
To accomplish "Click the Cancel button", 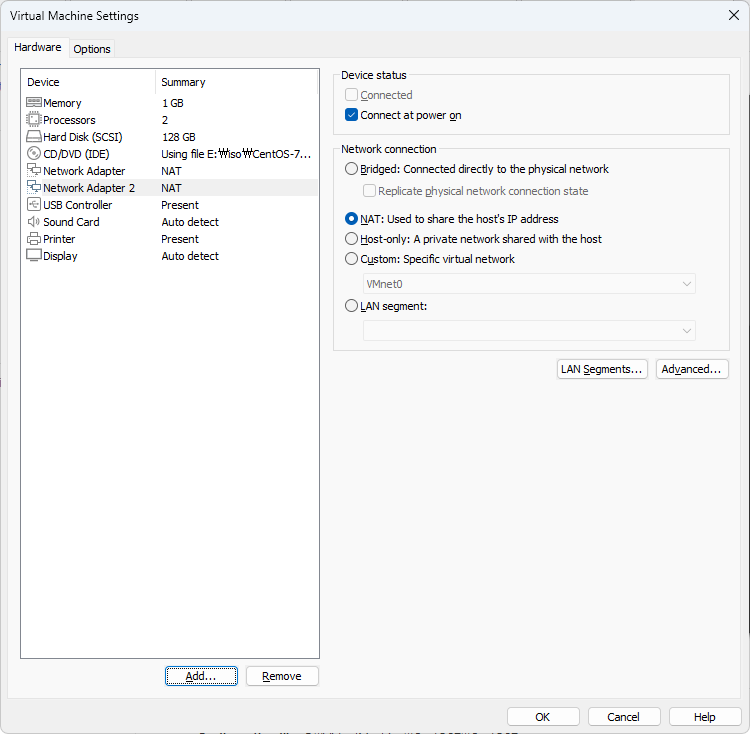I will tap(624, 717).
